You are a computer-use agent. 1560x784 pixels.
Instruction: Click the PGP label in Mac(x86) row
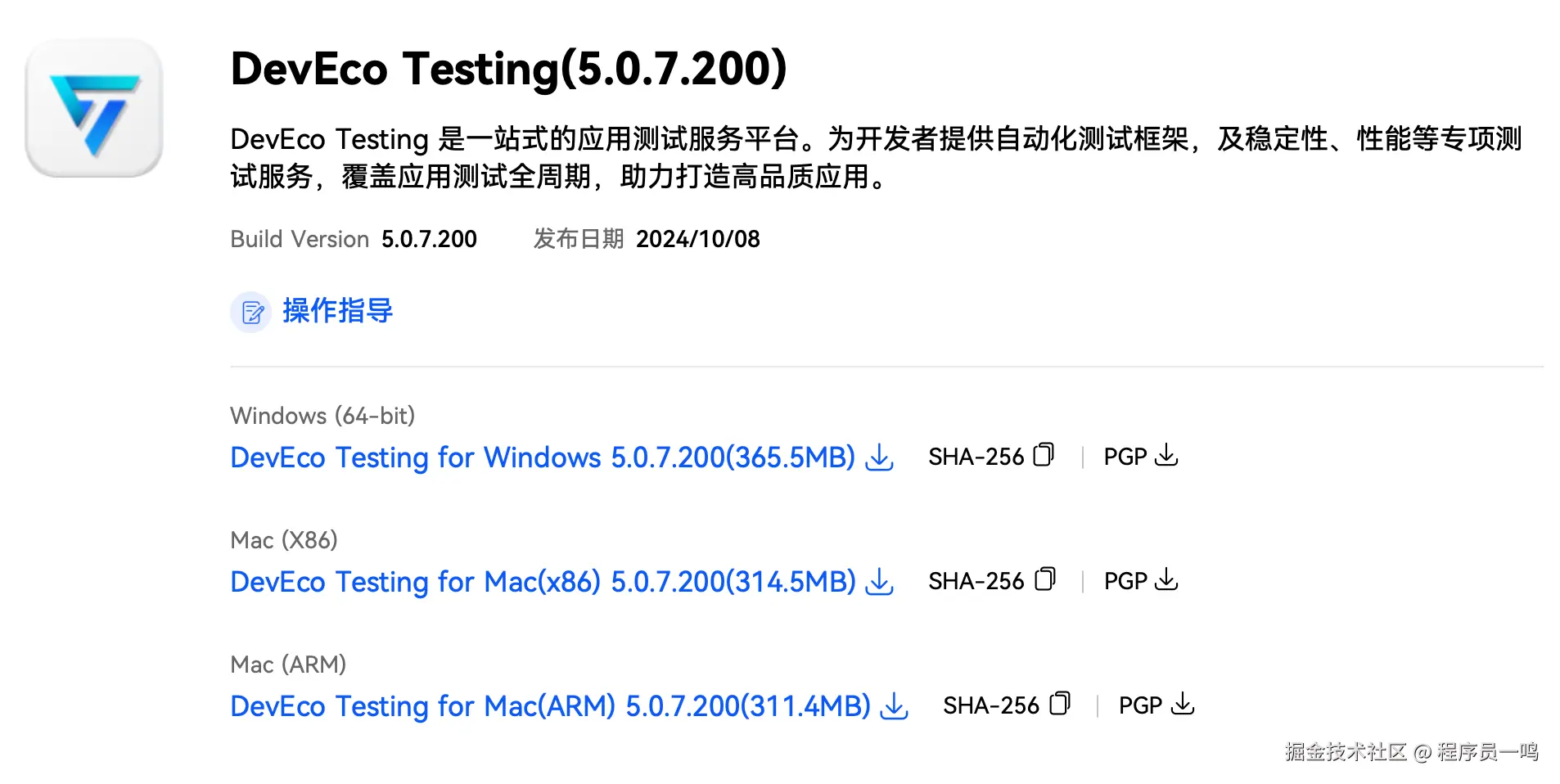pyautogui.click(x=1125, y=581)
